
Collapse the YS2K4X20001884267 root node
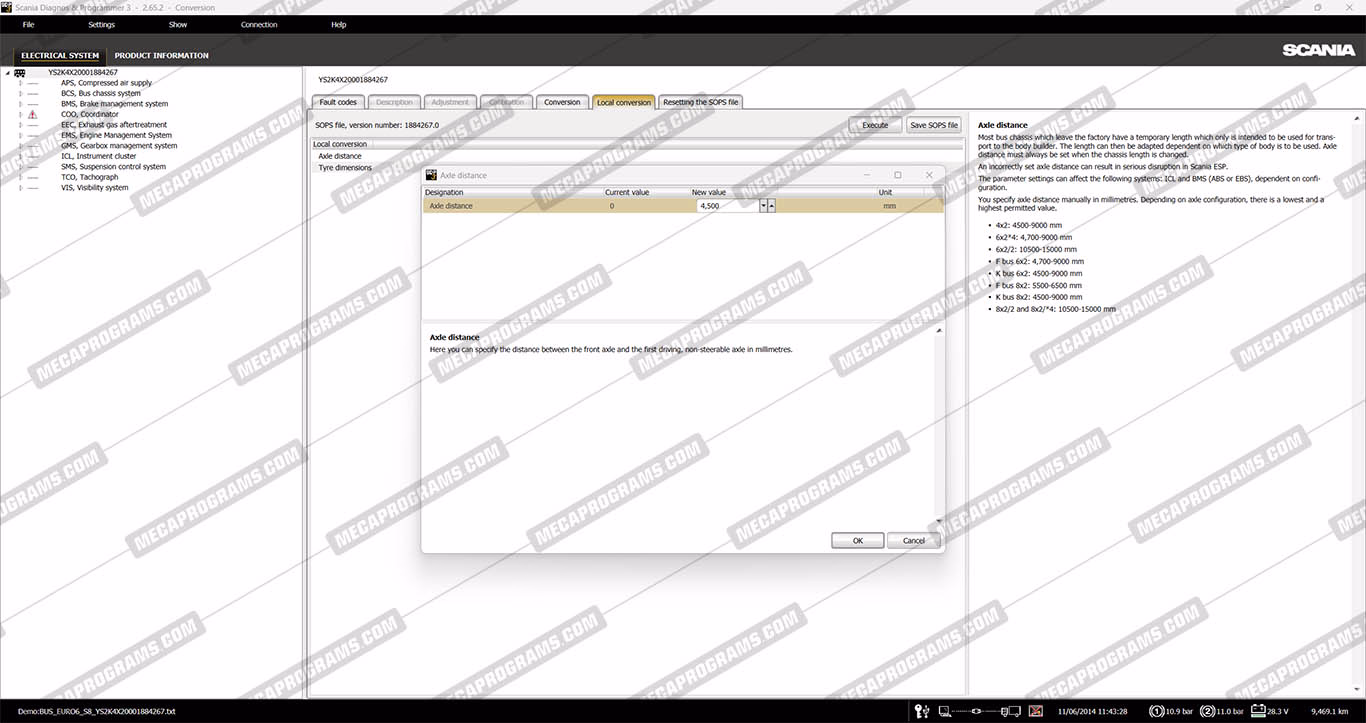7,73
